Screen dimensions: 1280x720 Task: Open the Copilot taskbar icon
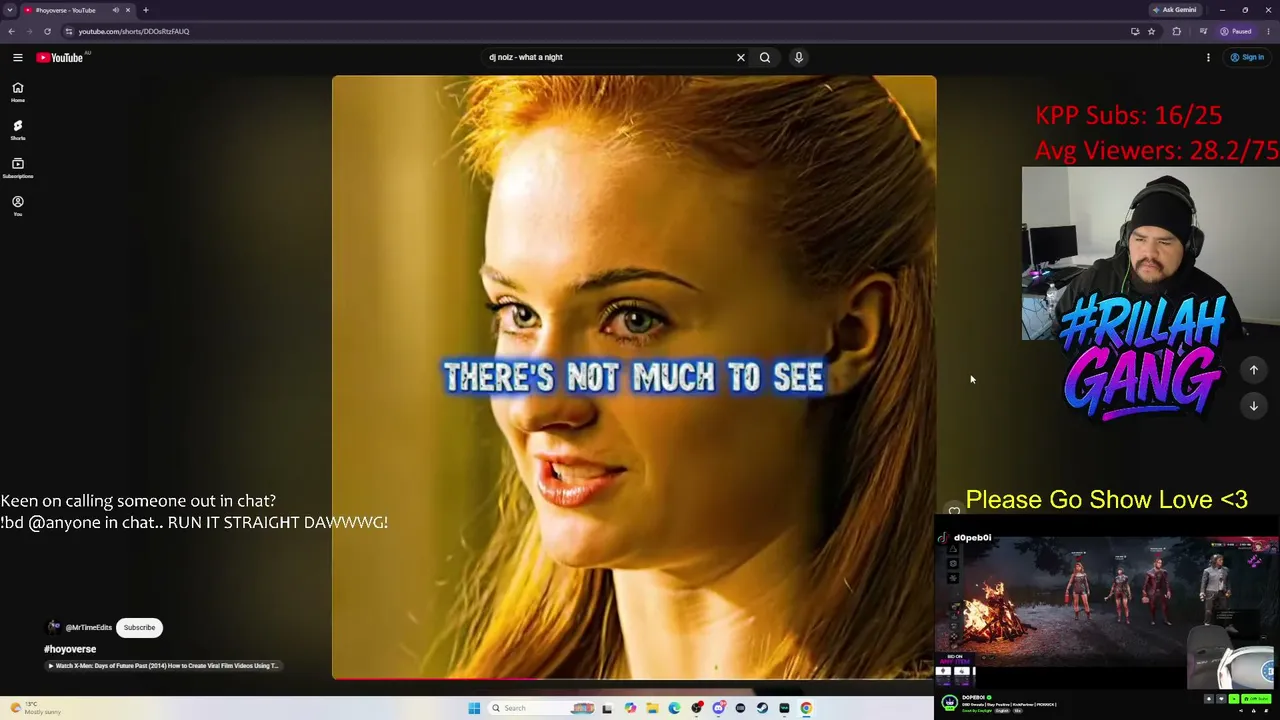[630, 708]
